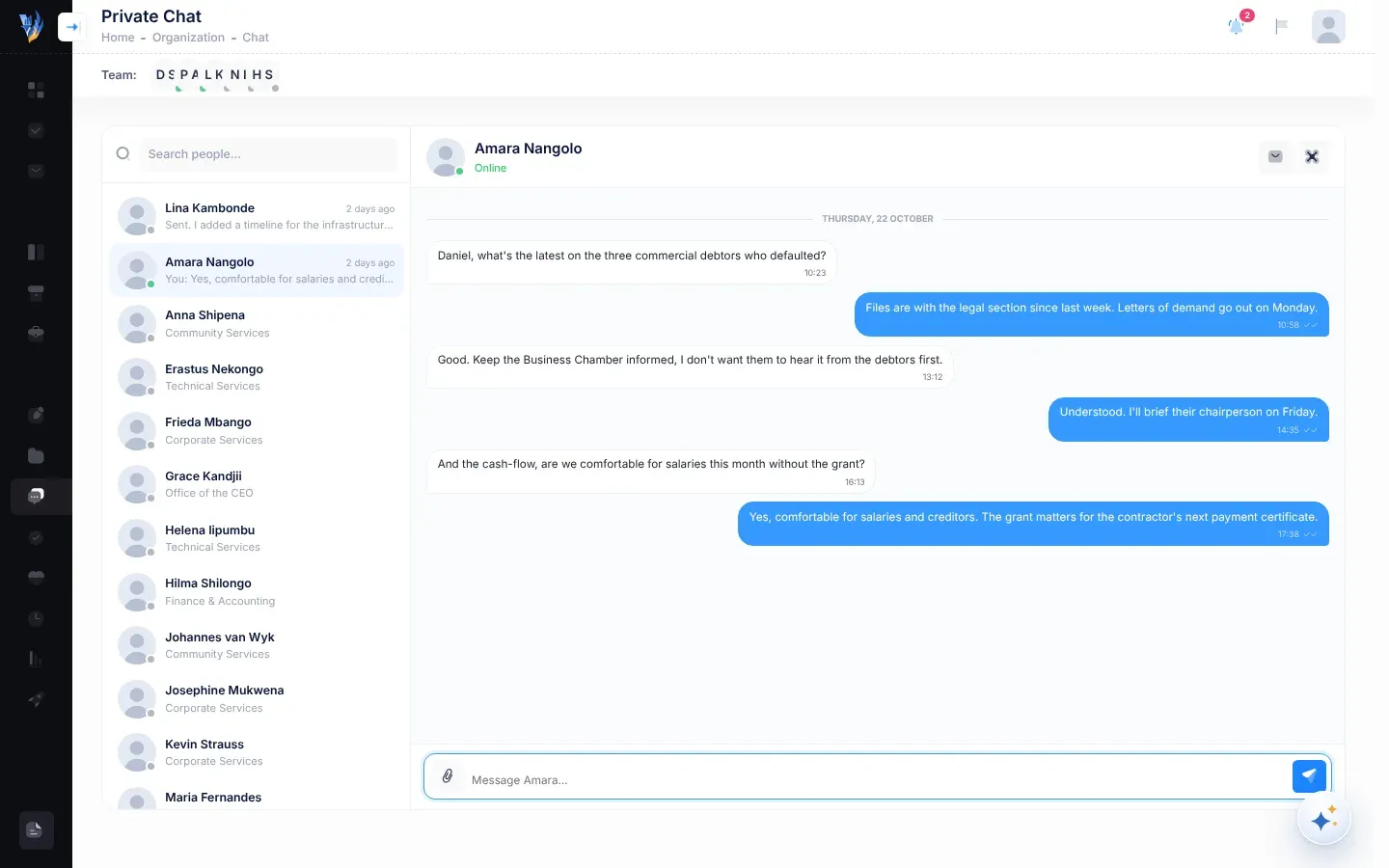This screenshot has width=1389, height=868.
Task: Select the active chat bubbles sidebar icon
Action: (x=36, y=496)
